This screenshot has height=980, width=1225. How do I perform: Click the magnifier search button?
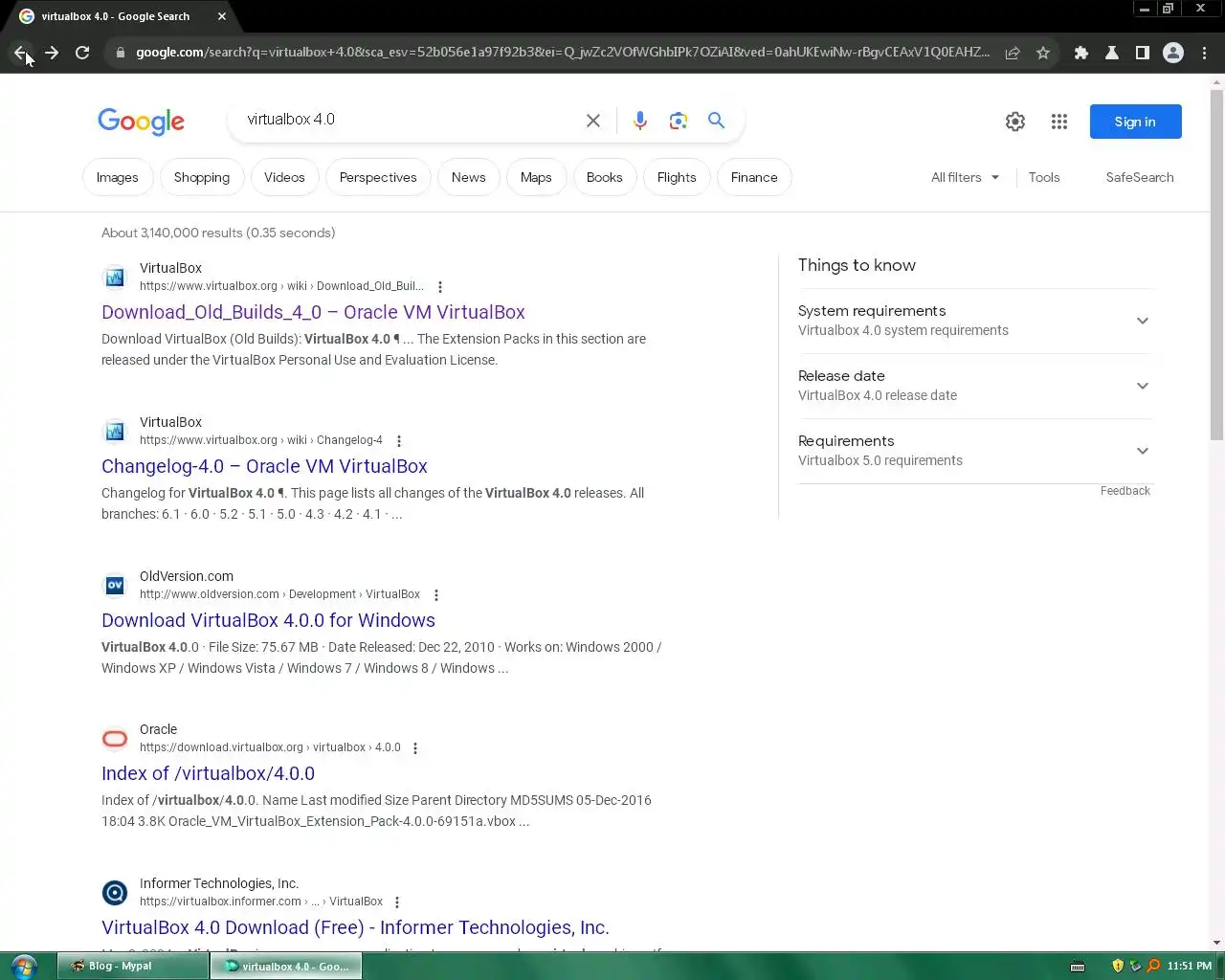[716, 121]
